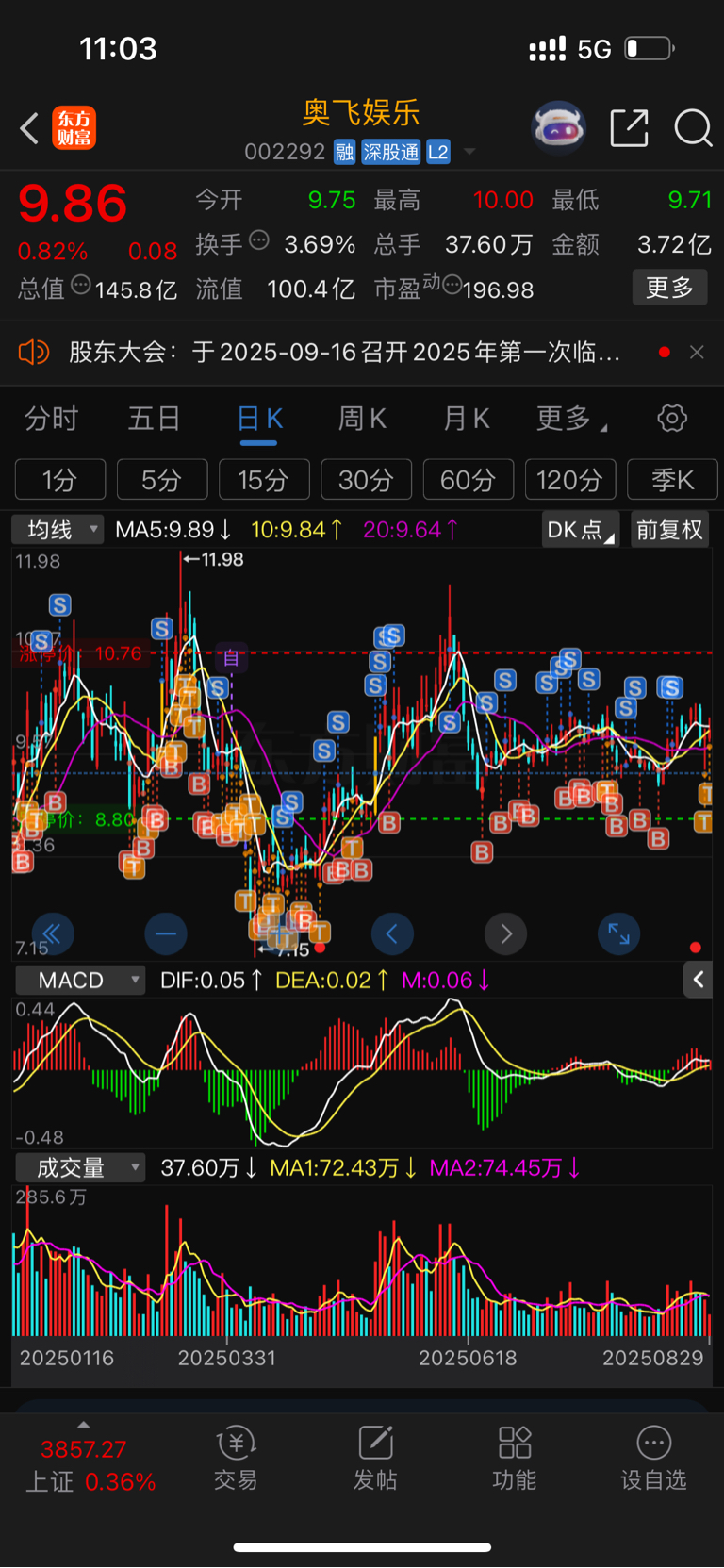Zoom out chart with minus button
The height and width of the screenshot is (1568, 724).
tap(166, 934)
